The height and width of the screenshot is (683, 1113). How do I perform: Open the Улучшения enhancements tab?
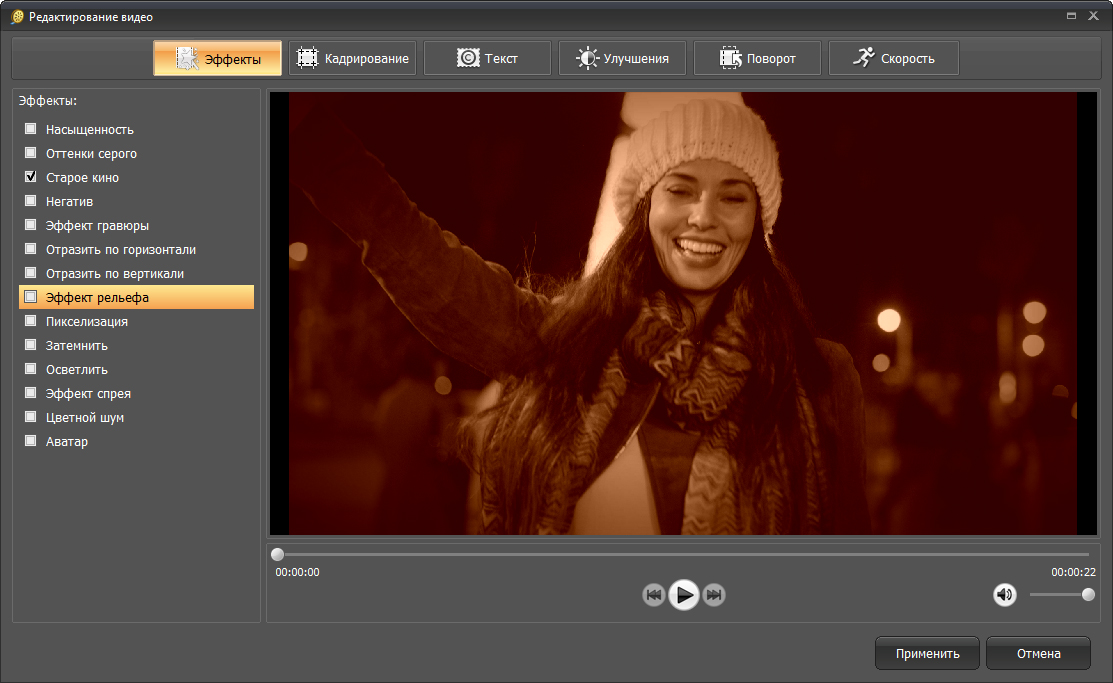click(621, 59)
